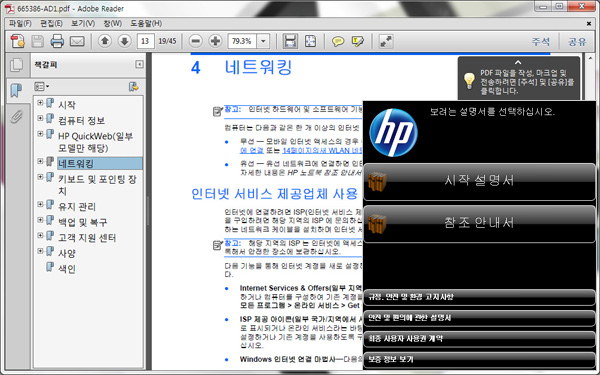Expand the 네트워킹 bookmark node
Viewport: 600px width, 375px height.
click(x=40, y=161)
